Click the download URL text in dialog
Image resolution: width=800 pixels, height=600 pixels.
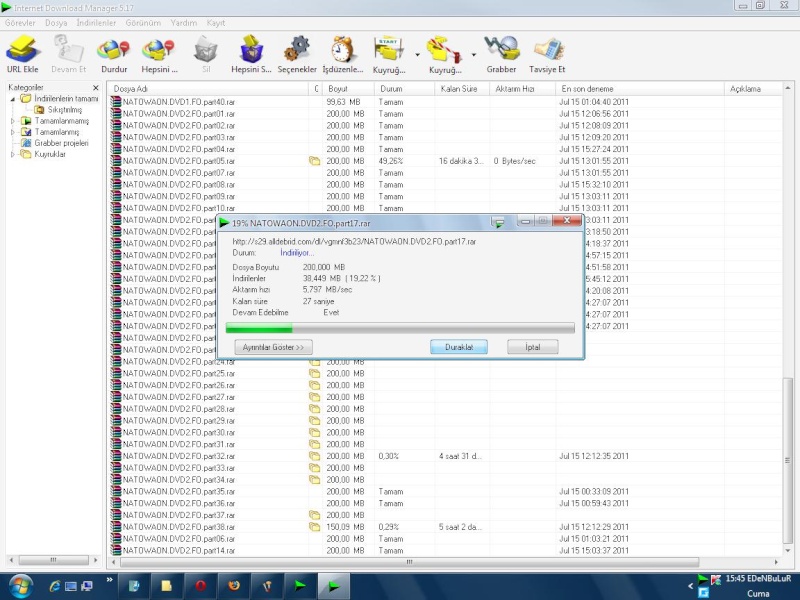click(354, 241)
